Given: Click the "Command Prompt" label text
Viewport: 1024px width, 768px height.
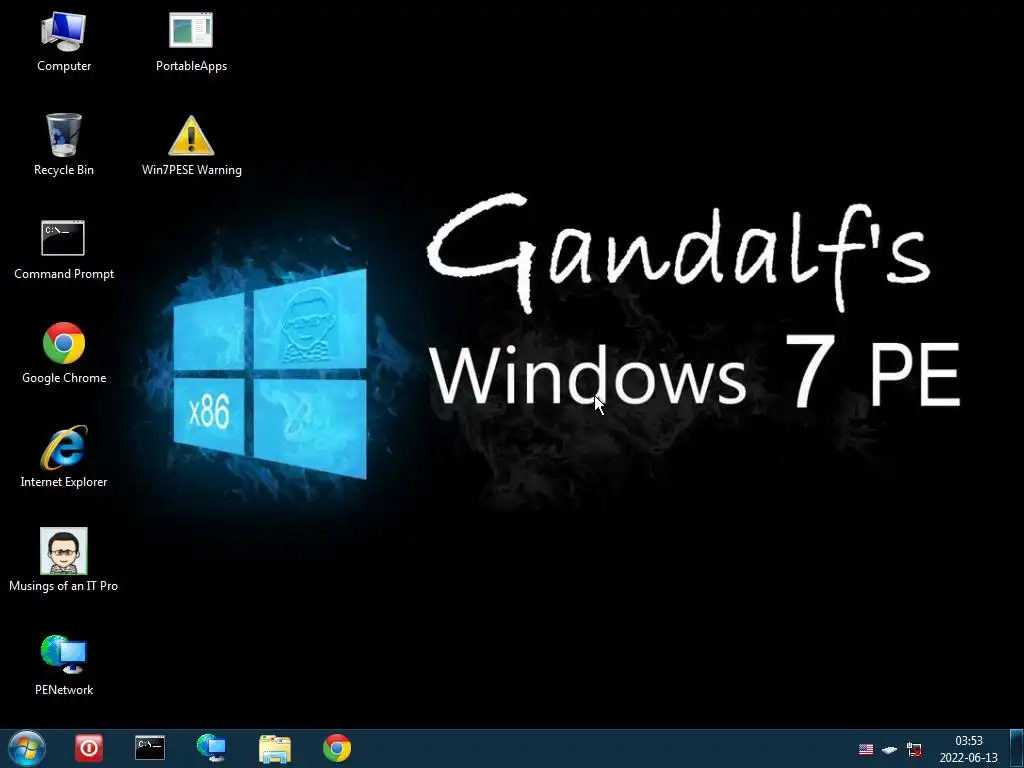Looking at the screenshot, I should (x=64, y=274).
